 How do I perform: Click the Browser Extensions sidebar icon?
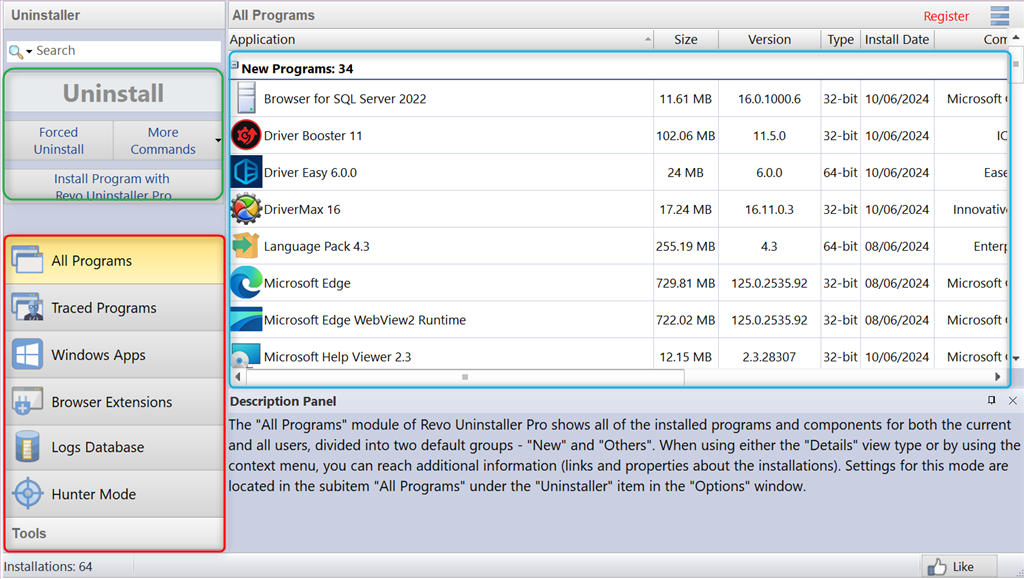(x=27, y=401)
